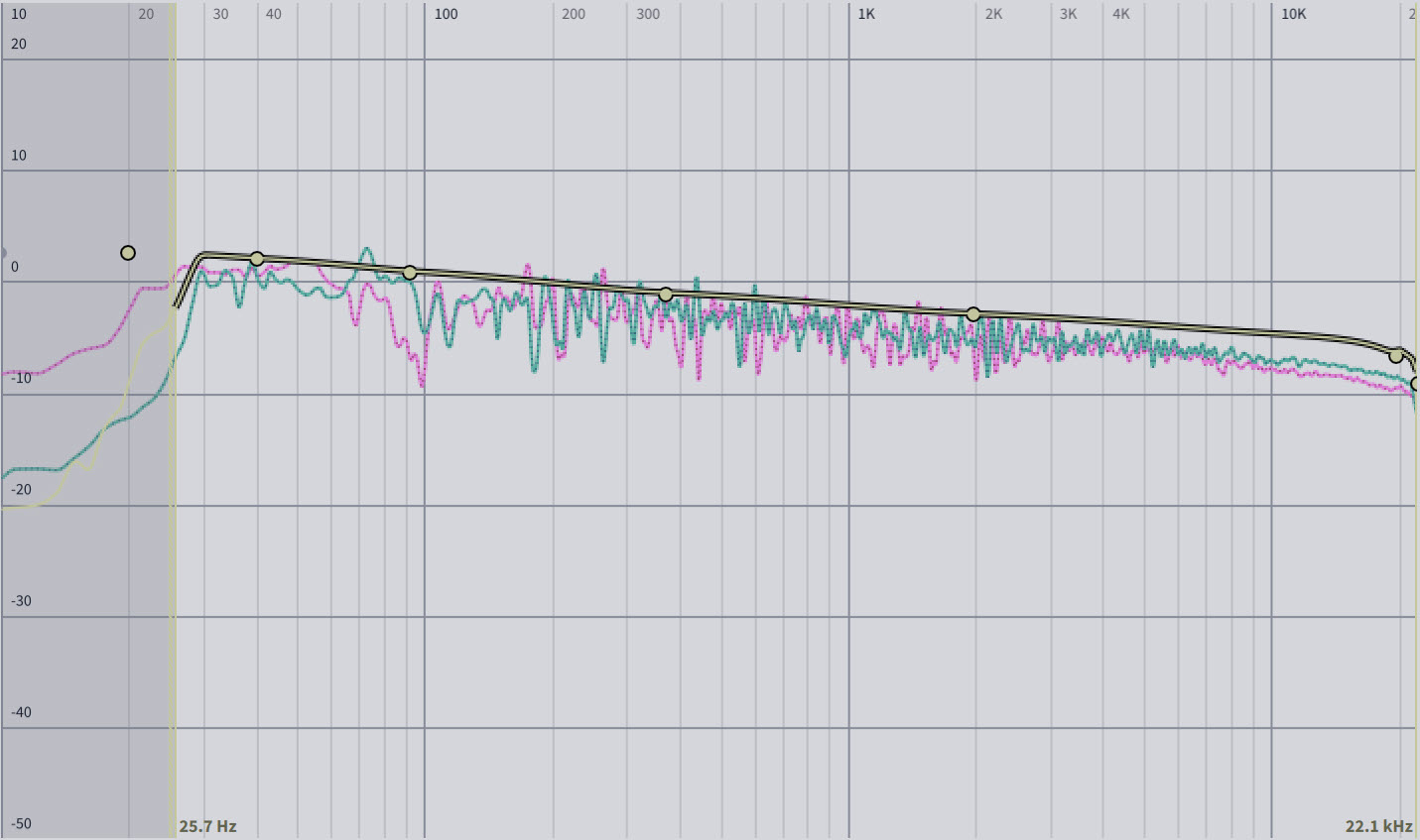Click the 3K frequency axis label
Viewport: 1420px width, 840px height.
pos(1068,14)
